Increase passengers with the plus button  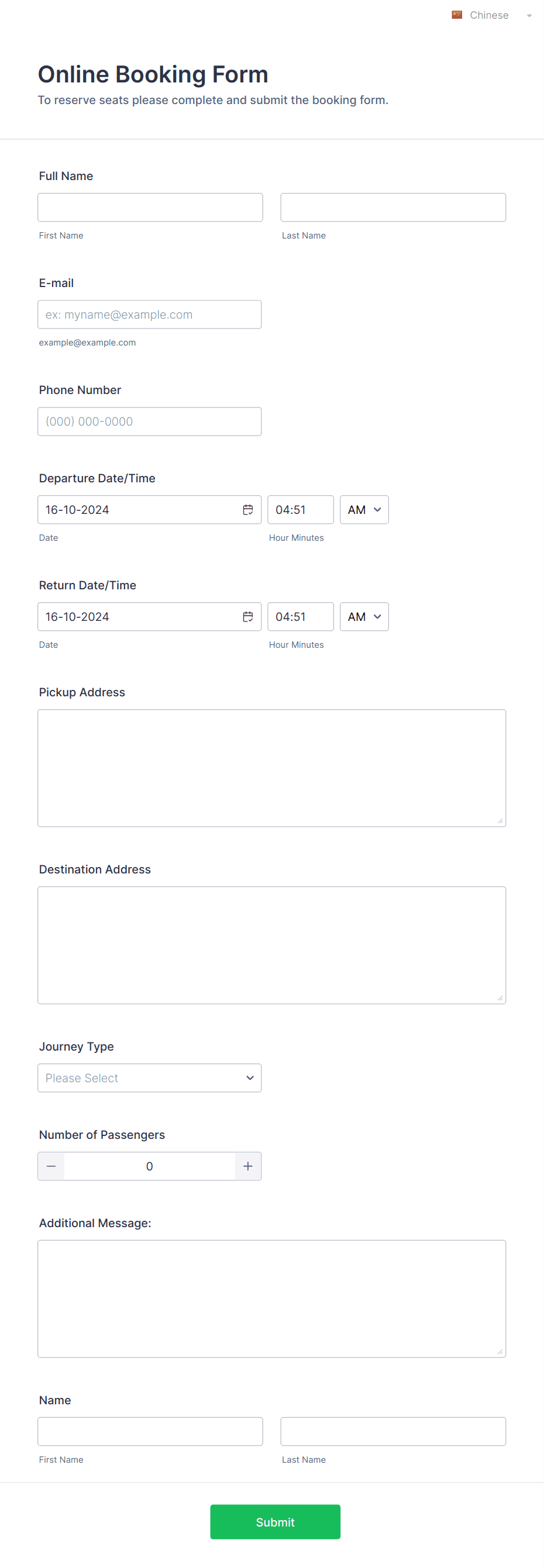tap(248, 1166)
